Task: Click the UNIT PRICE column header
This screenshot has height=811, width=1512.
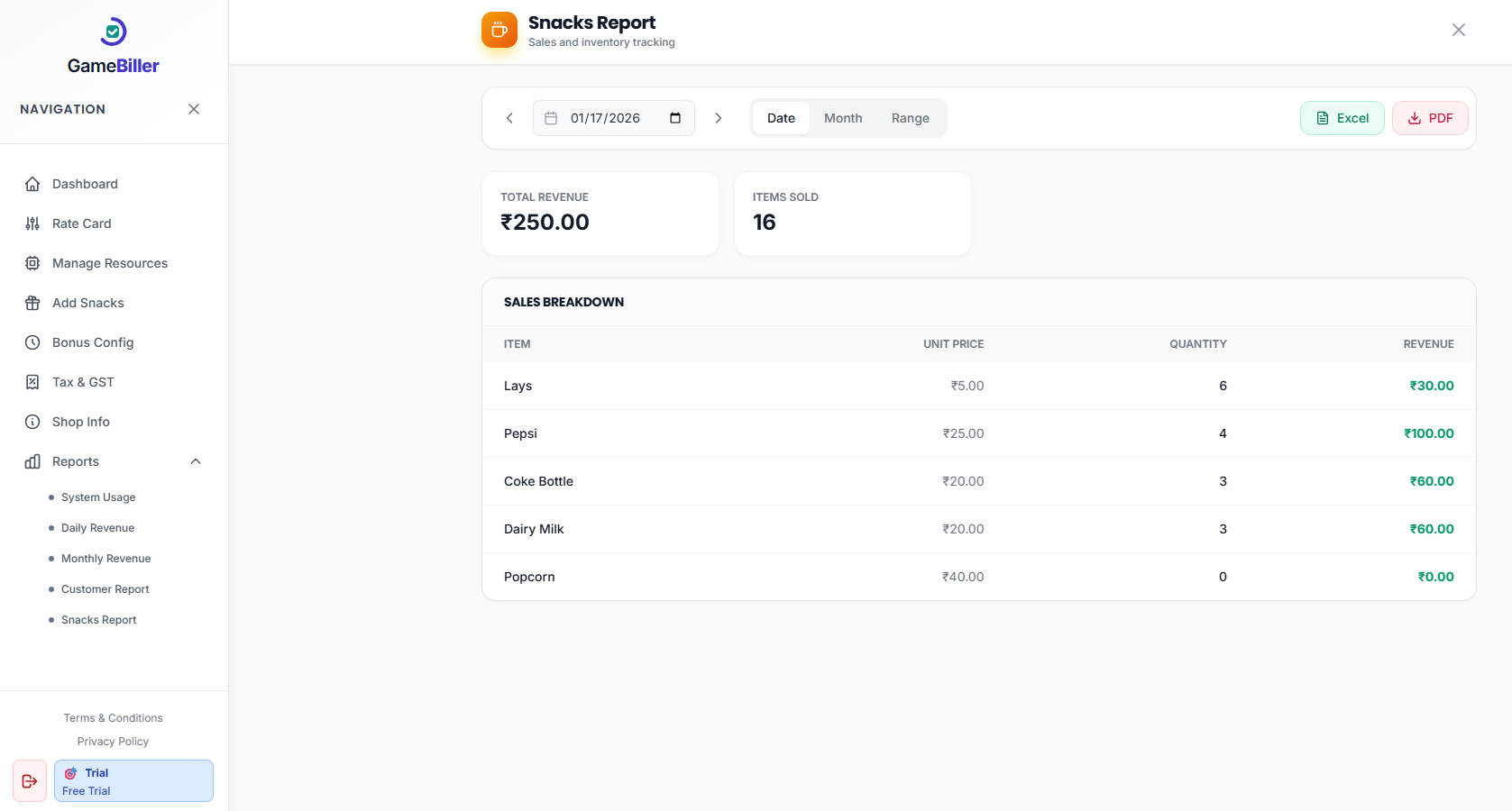Action: [953, 344]
